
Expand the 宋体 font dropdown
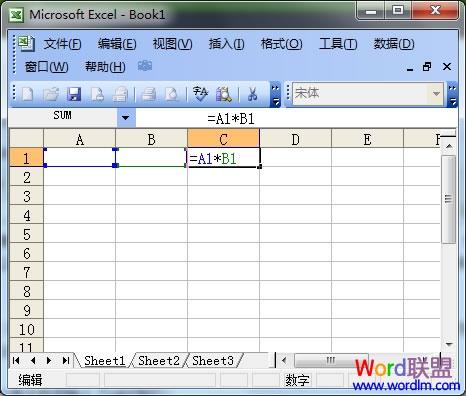[436, 94]
